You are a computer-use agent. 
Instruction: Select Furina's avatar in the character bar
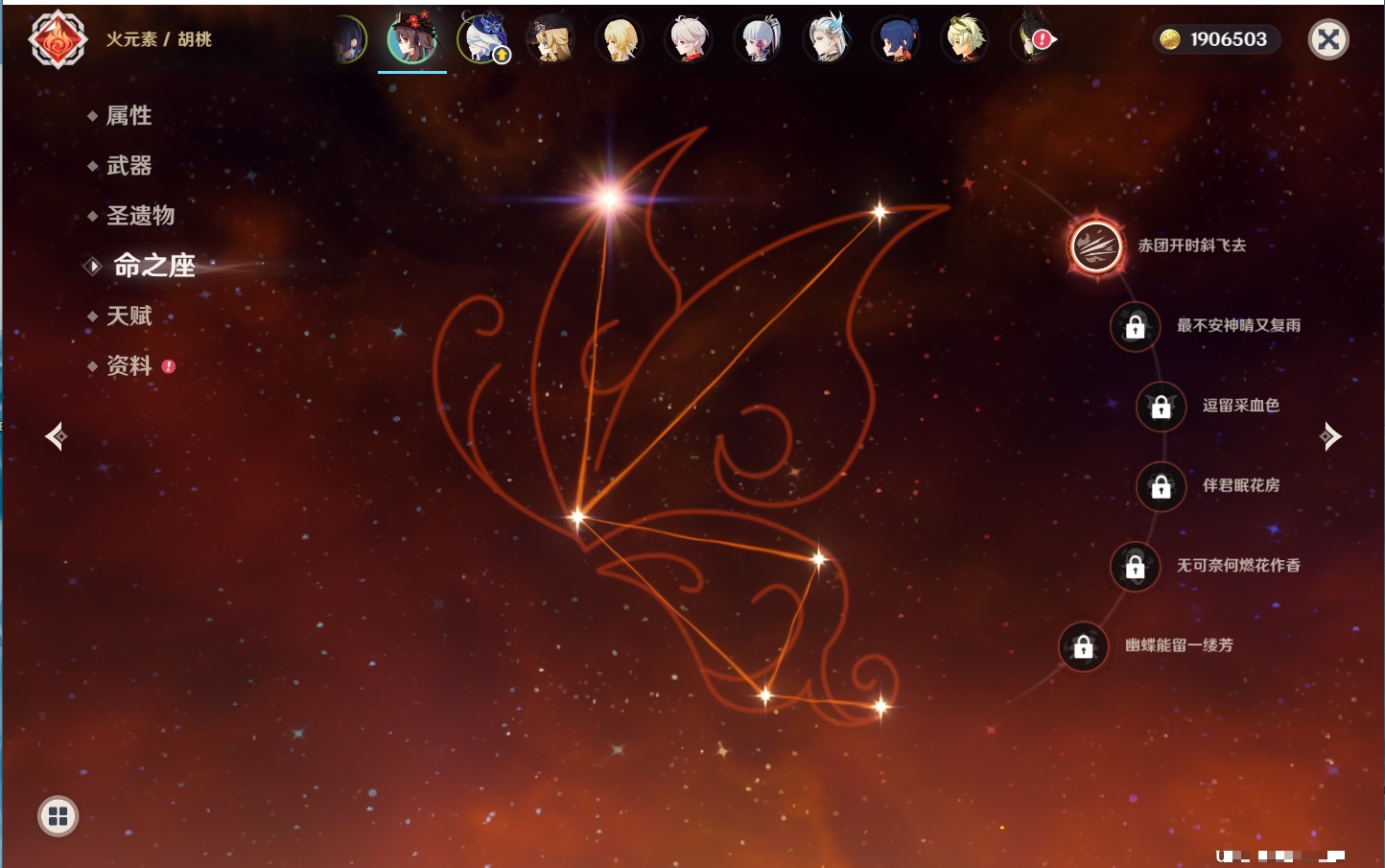coord(481,39)
